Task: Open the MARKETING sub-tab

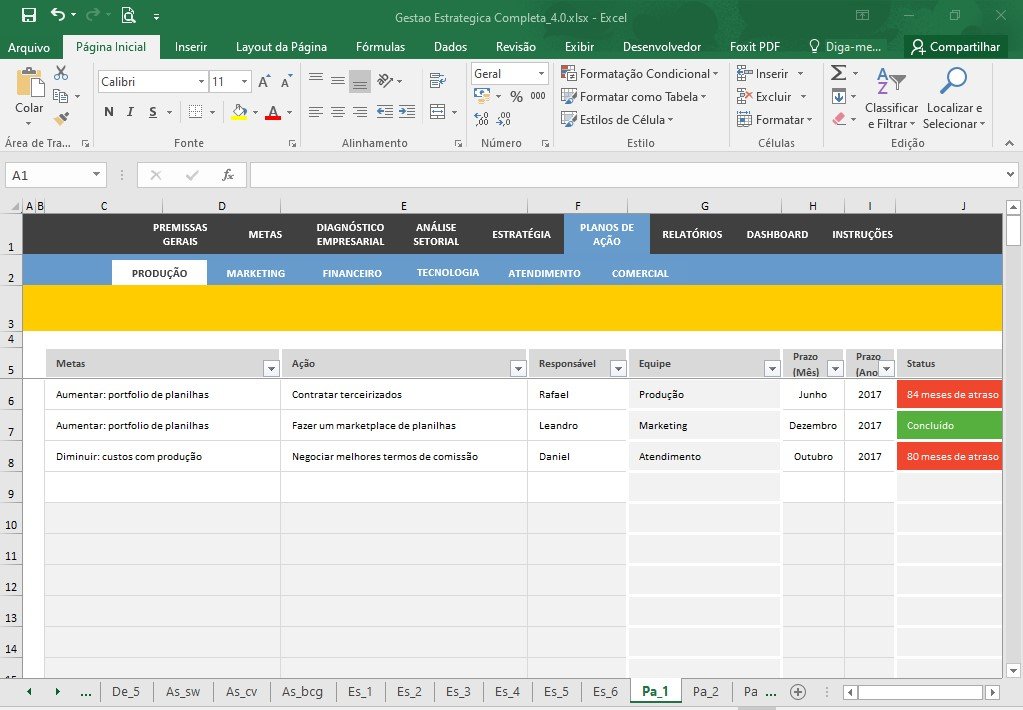Action: pos(256,273)
